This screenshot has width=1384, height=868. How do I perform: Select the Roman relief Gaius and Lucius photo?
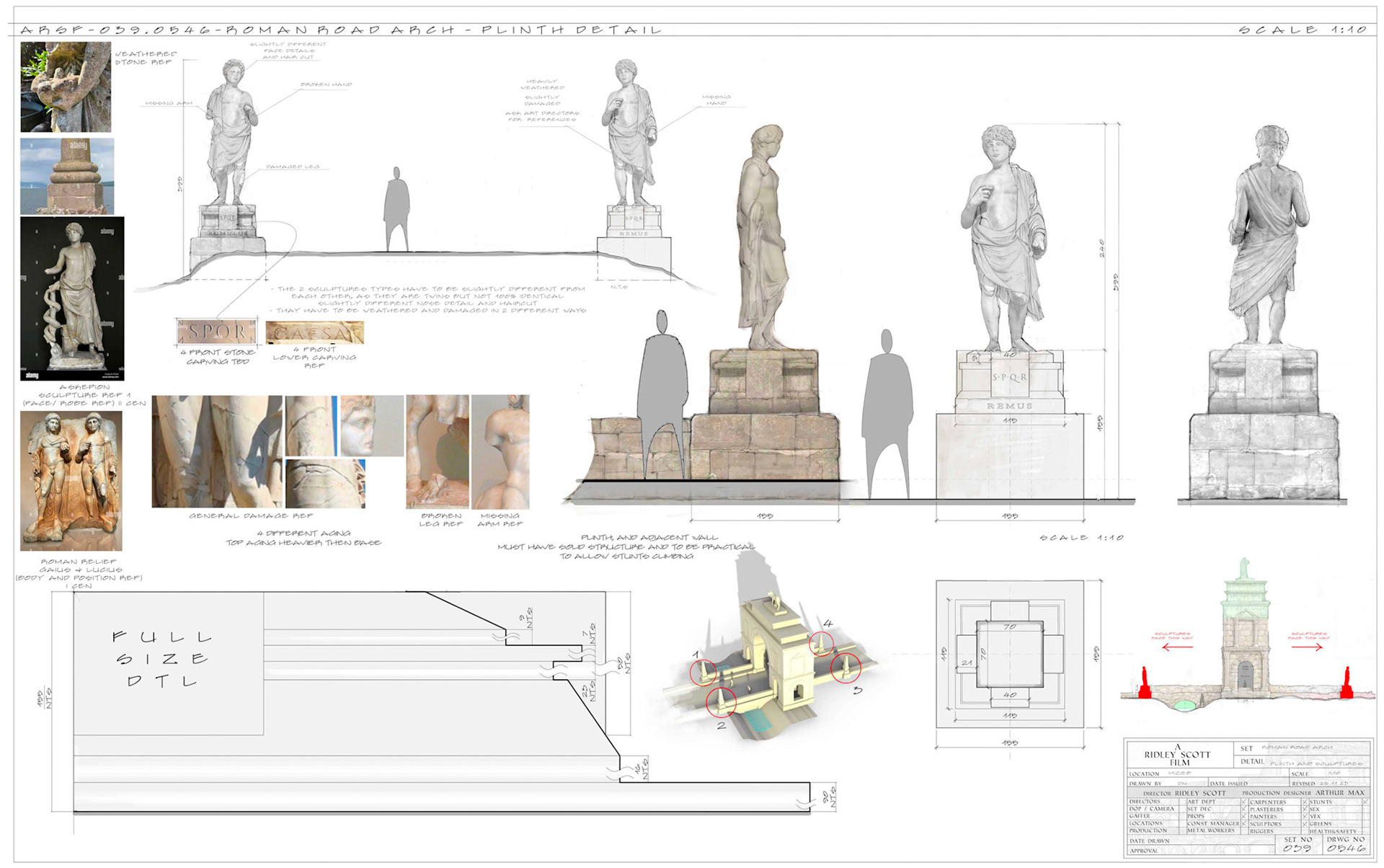[71, 481]
